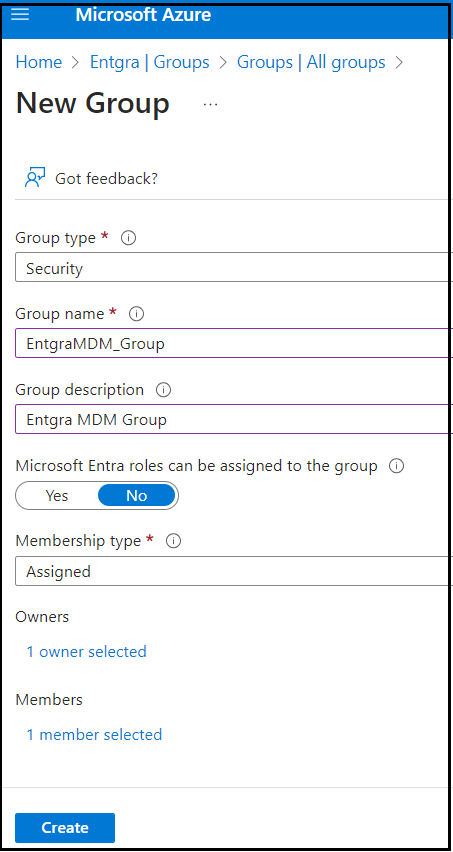Click the Group name label
This screenshot has width=453, height=852.
tap(60, 314)
